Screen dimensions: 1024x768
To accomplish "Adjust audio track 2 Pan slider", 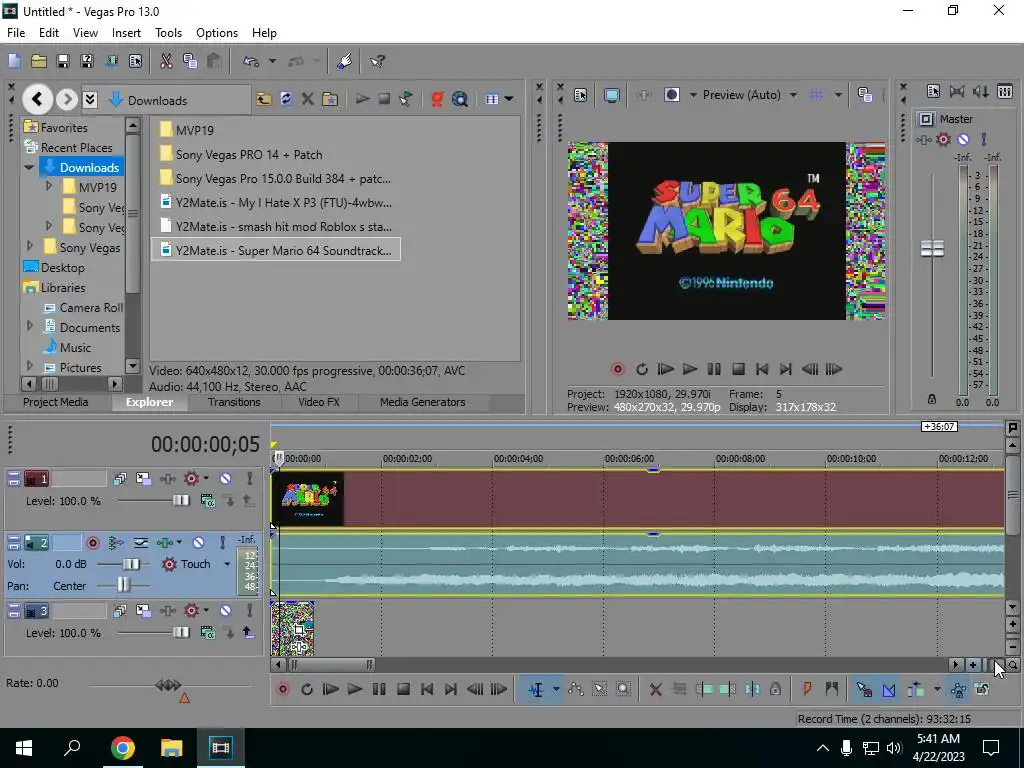I will click(x=123, y=585).
